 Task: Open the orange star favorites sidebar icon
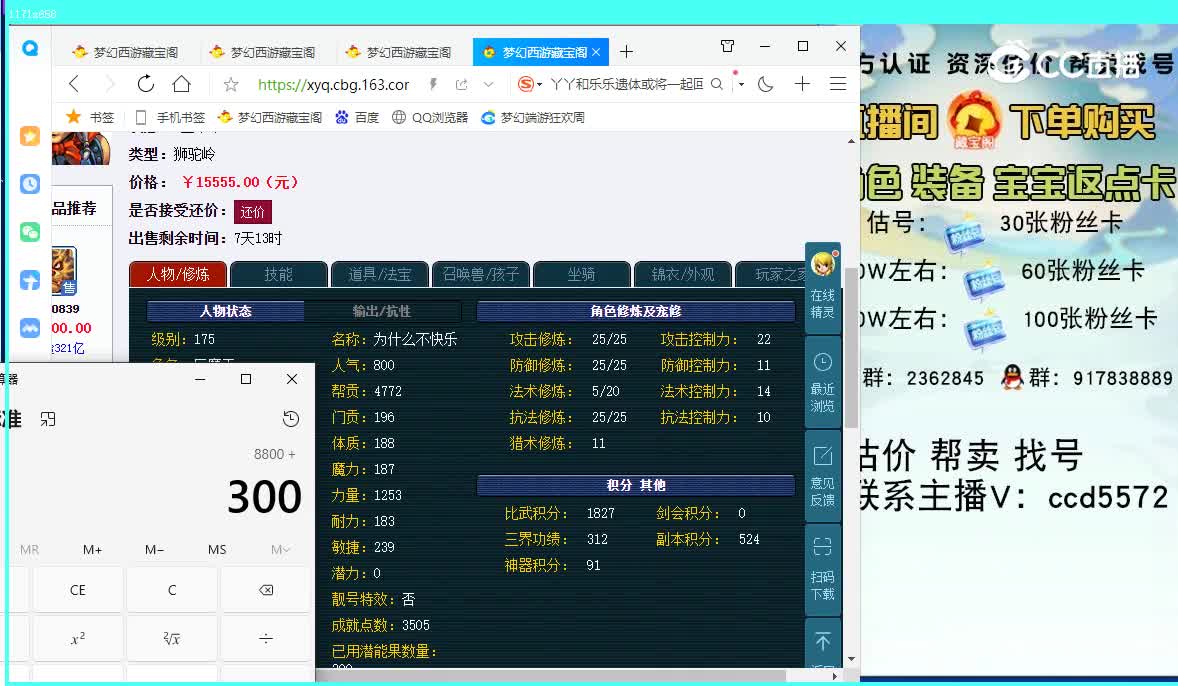30,136
